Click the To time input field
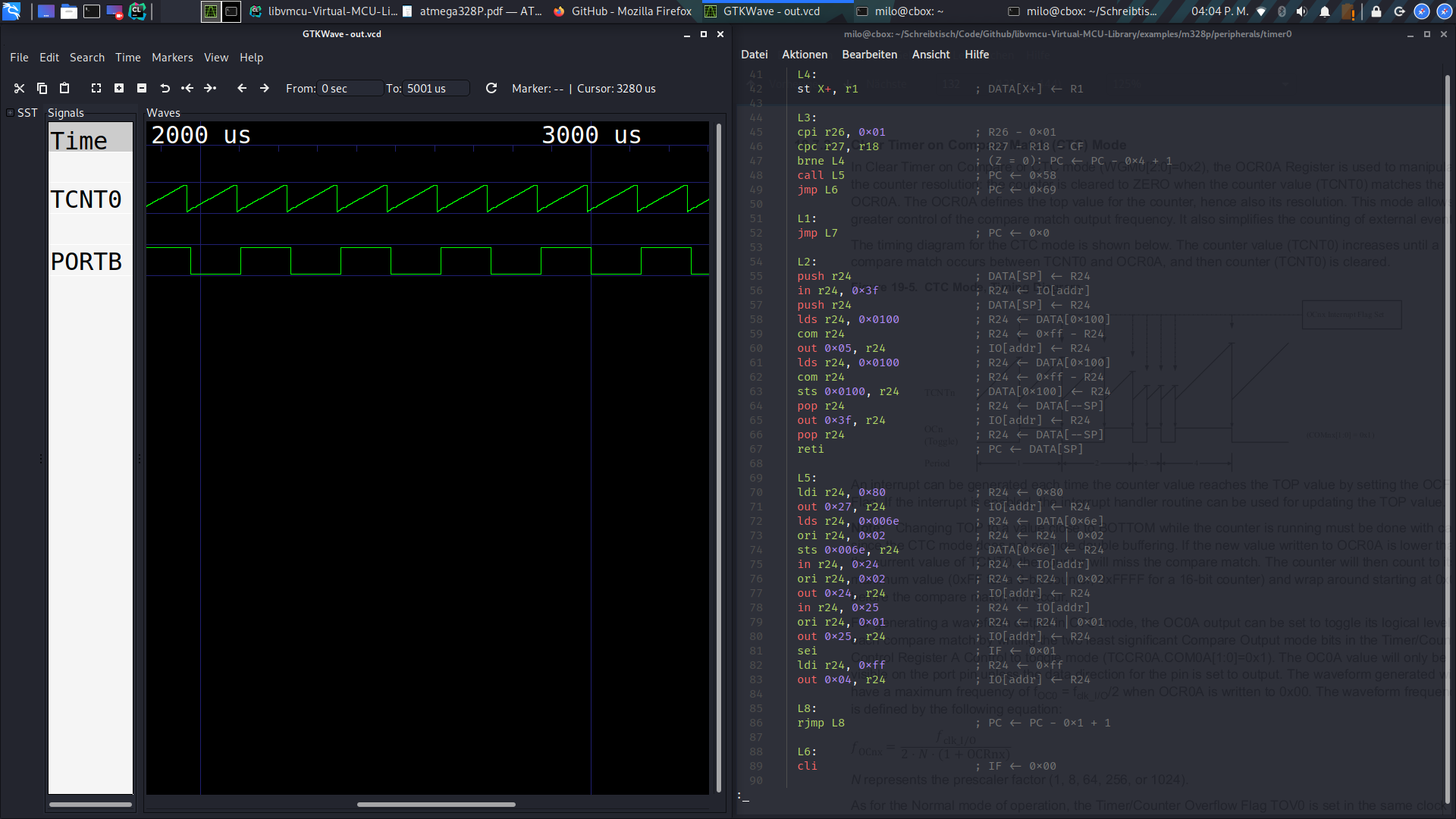The image size is (1456, 819). 436,89
